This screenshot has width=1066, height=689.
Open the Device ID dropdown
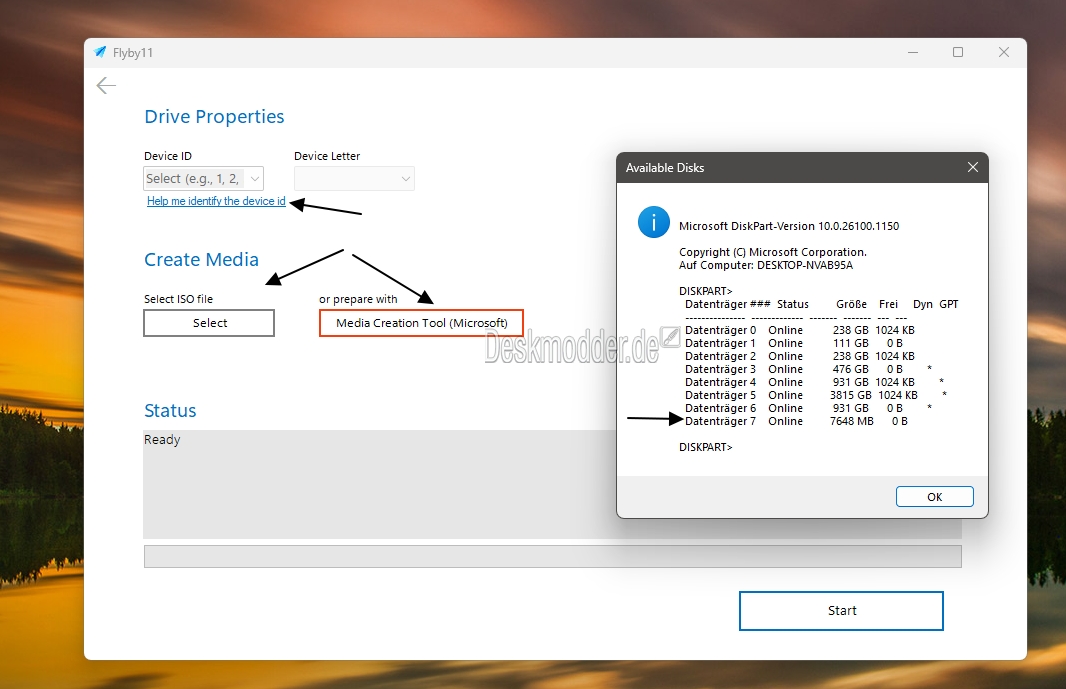tap(204, 179)
